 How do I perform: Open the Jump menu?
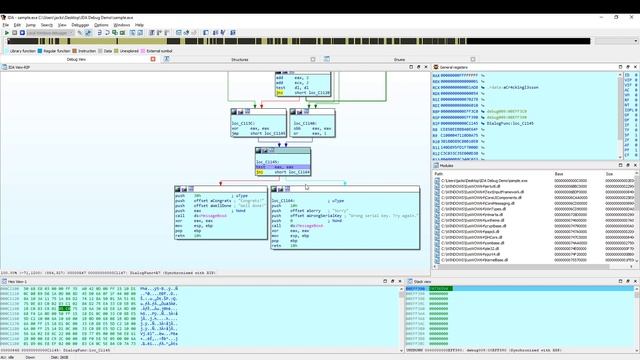coord(31,25)
